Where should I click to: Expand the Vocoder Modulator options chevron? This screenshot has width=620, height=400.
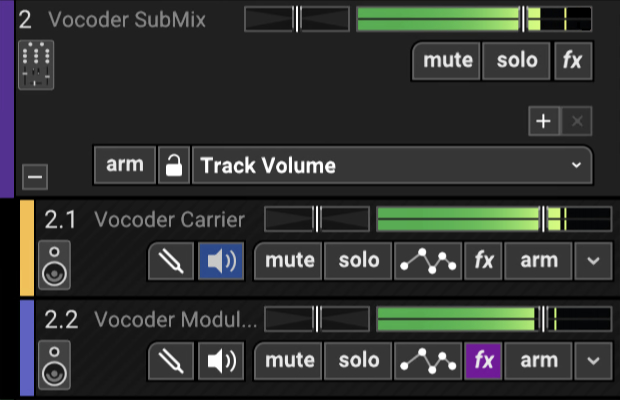click(593, 361)
